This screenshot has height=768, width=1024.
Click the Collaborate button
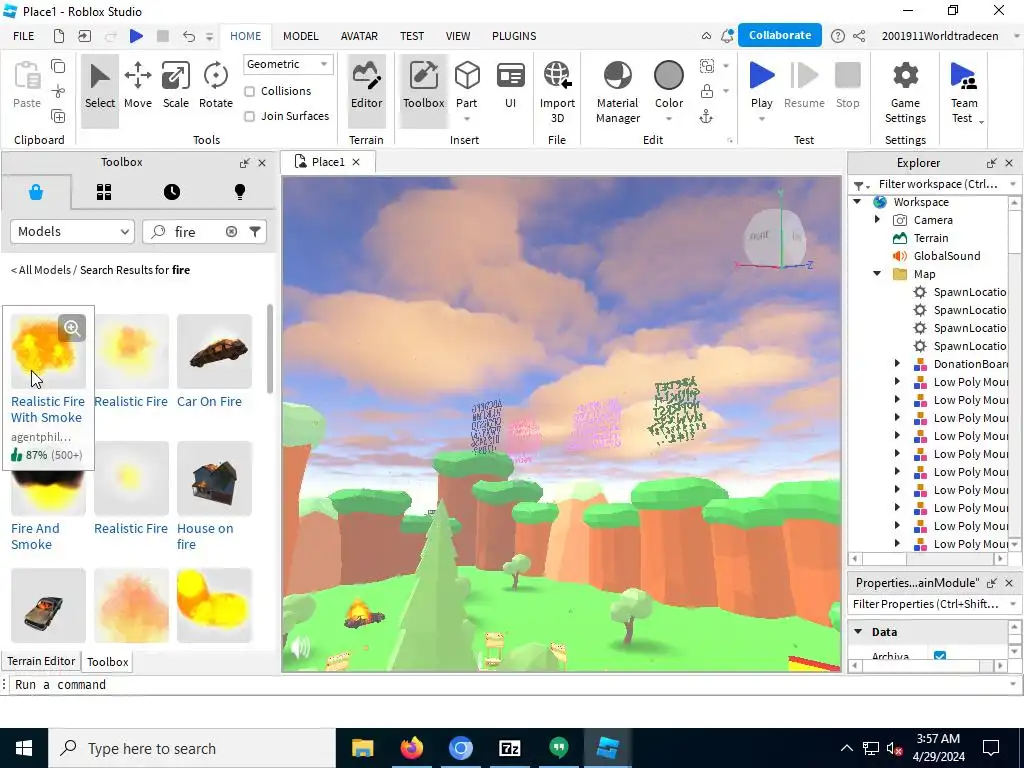pos(780,35)
